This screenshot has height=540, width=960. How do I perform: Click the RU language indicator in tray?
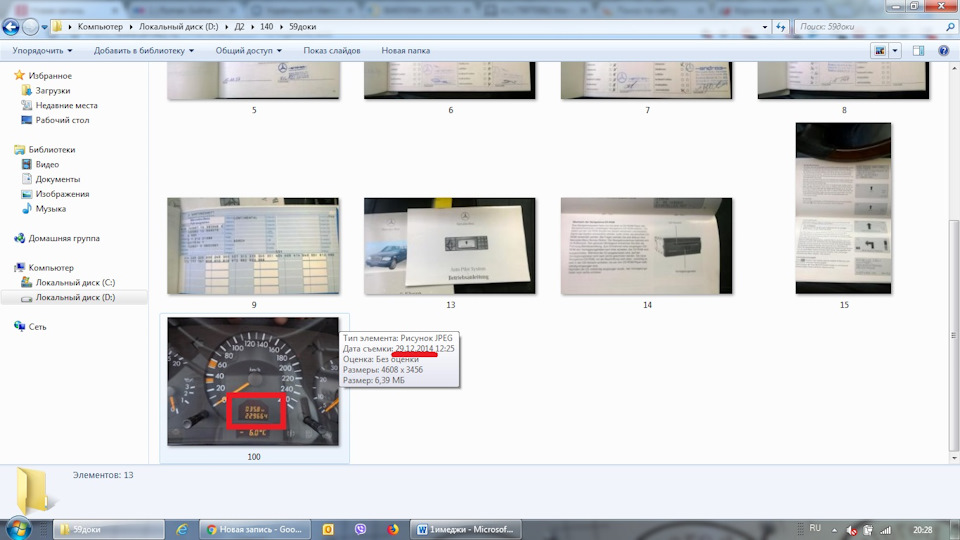815,528
